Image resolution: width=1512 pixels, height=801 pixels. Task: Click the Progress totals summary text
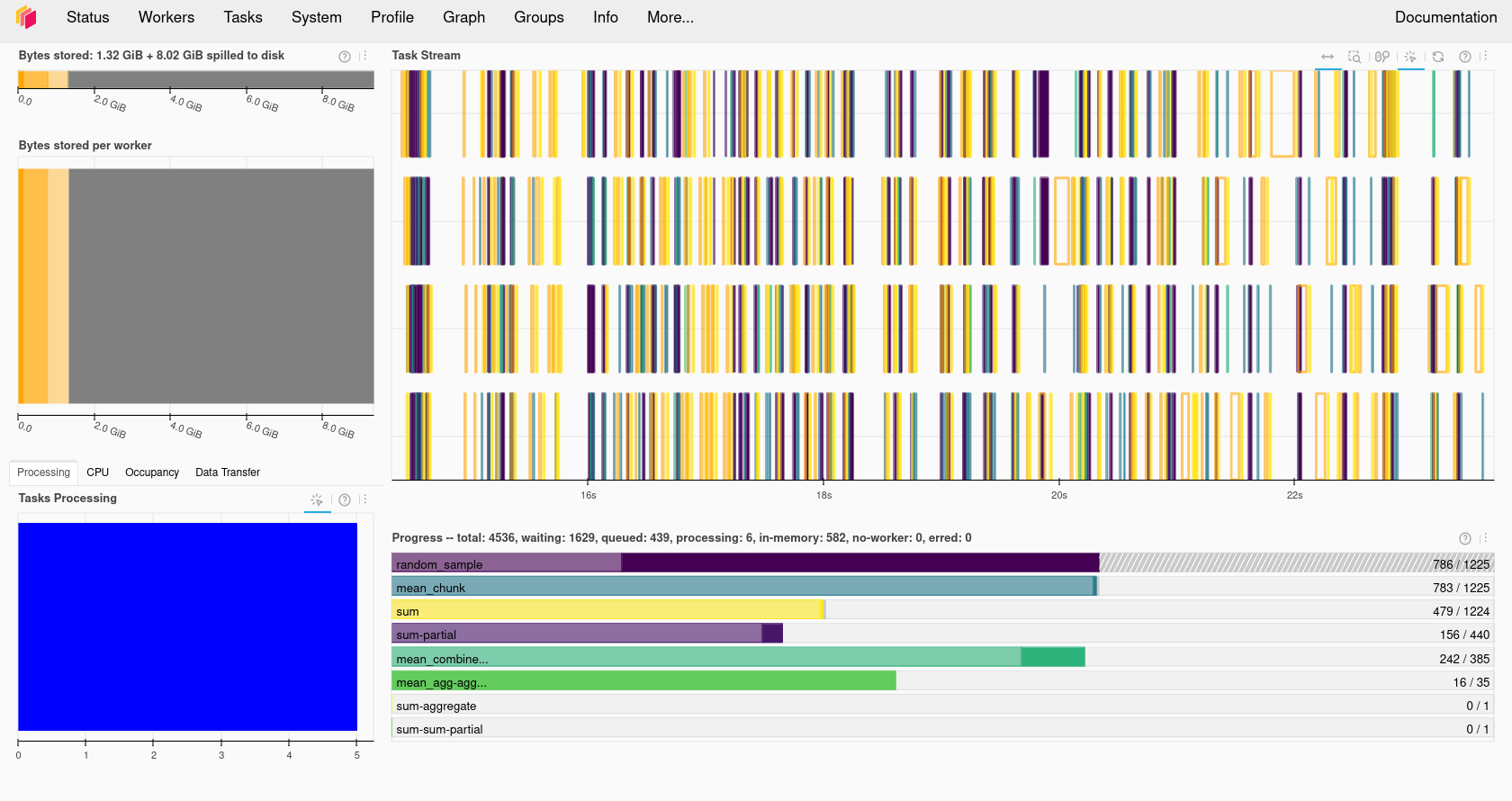681,537
